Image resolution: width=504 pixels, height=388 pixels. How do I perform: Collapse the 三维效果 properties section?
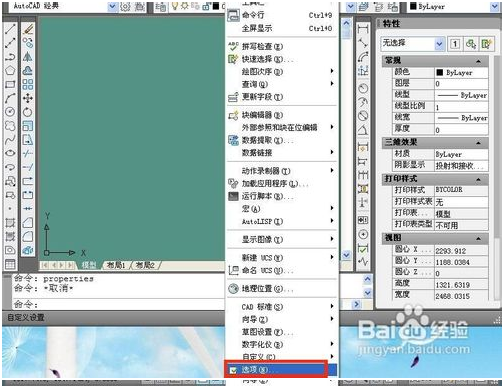click(478, 143)
